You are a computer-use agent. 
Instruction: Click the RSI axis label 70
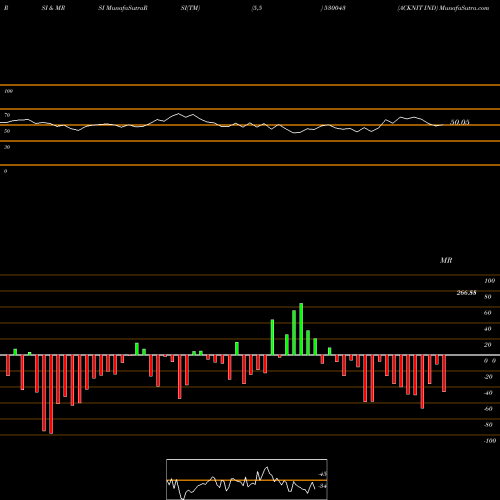coord(7,115)
